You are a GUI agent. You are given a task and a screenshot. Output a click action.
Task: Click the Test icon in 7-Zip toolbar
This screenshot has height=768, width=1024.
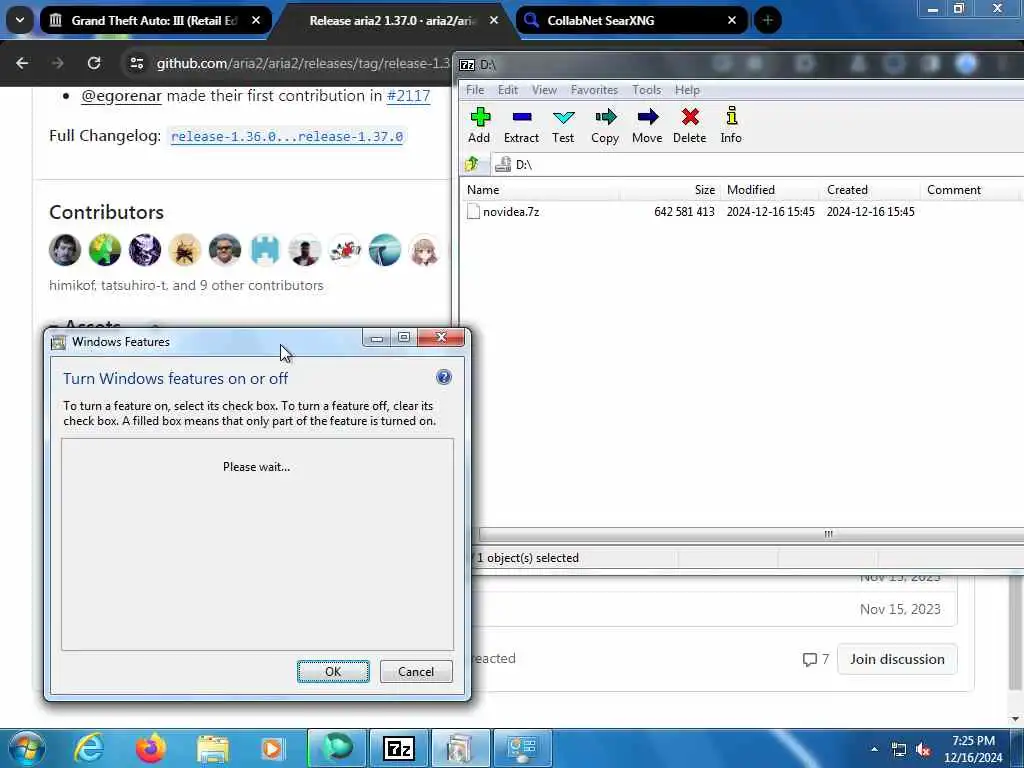point(563,125)
